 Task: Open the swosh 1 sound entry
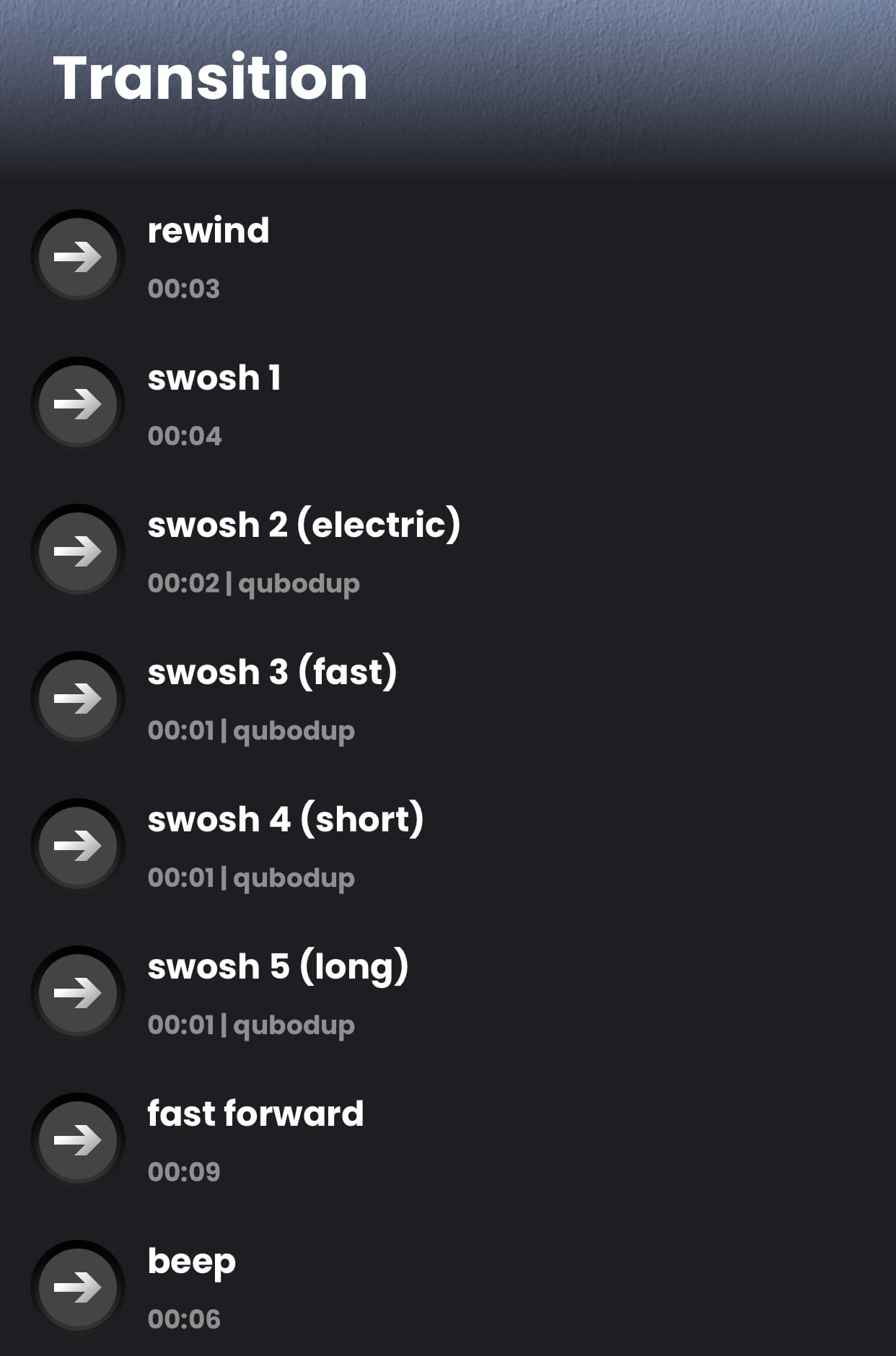[x=214, y=378]
